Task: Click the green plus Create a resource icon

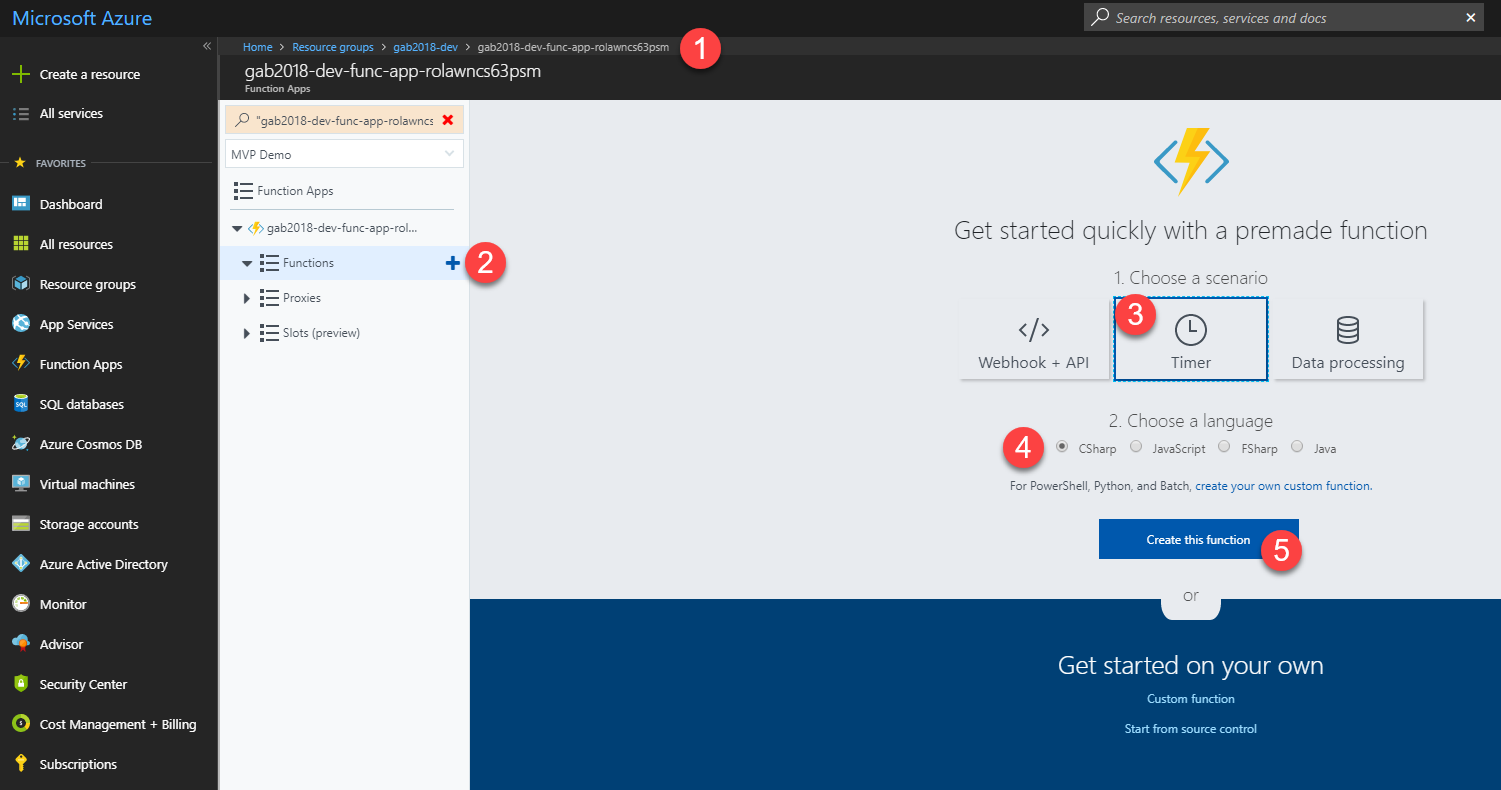Action: click(20, 74)
